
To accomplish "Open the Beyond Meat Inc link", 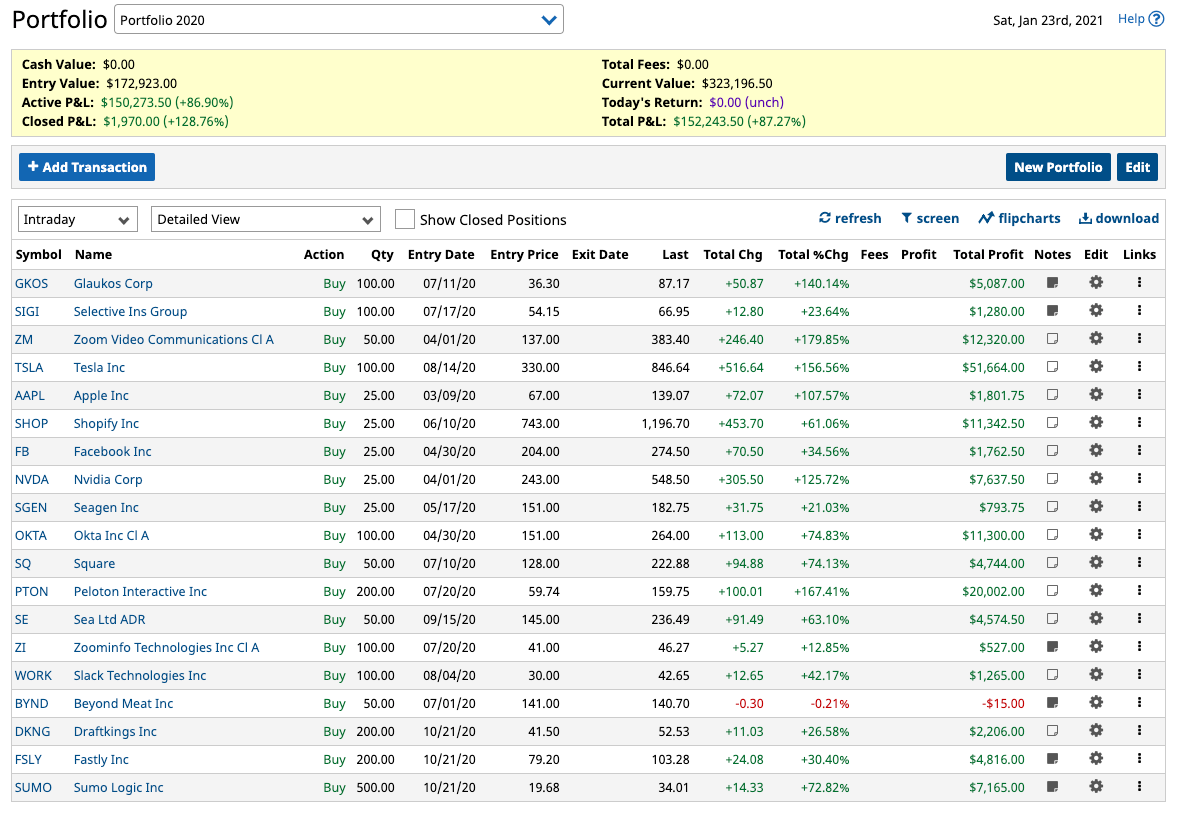I will click(x=123, y=703).
